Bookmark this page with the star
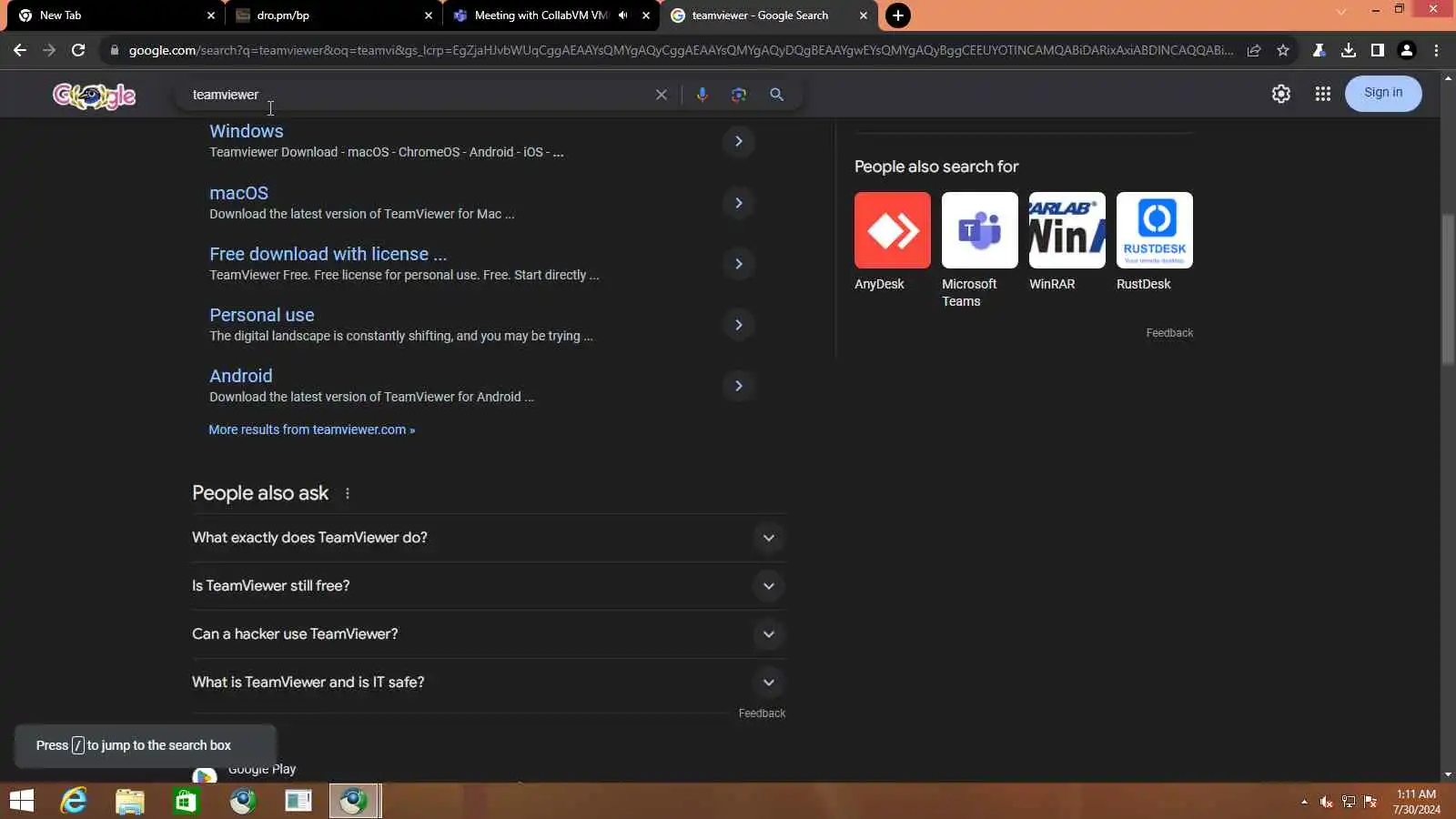This screenshot has width=1456, height=819. point(1283,50)
